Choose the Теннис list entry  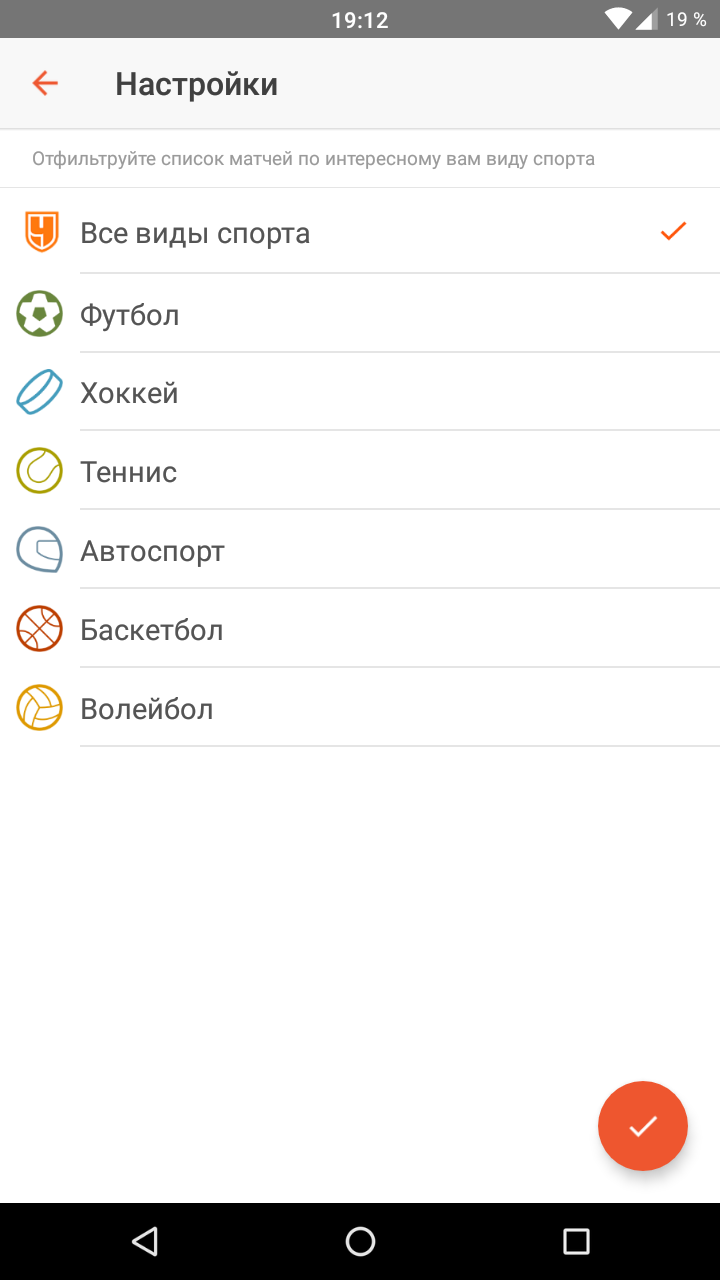coord(360,471)
